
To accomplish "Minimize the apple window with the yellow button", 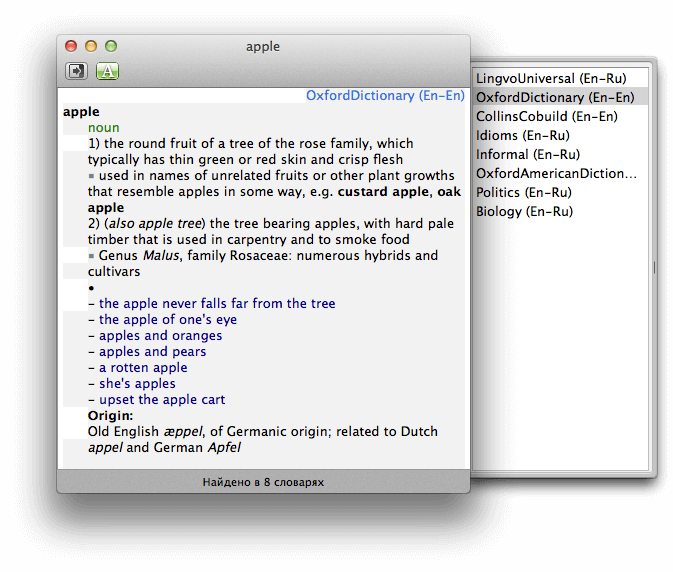I will pyautogui.click(x=91, y=46).
